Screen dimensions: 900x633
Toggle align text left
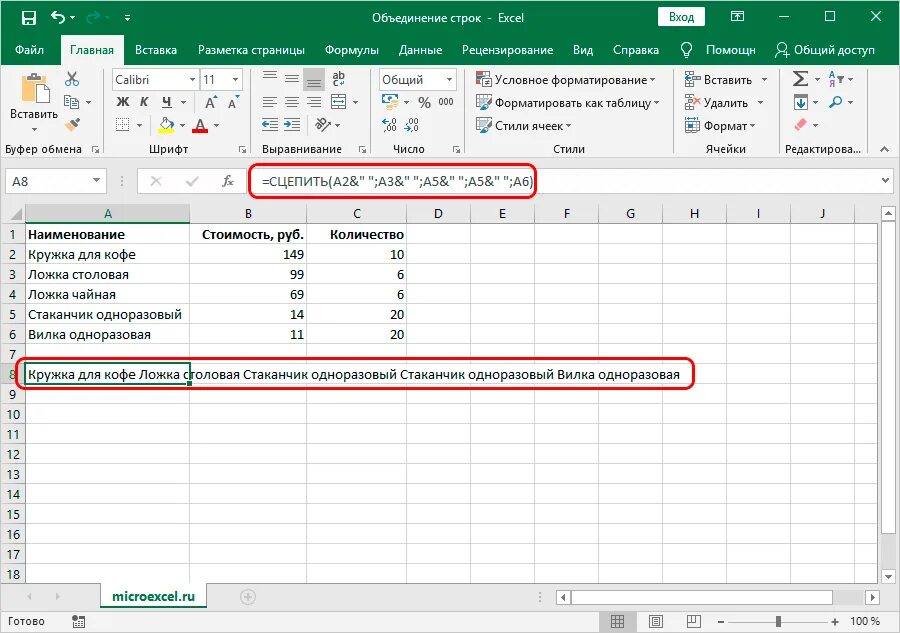coord(270,102)
